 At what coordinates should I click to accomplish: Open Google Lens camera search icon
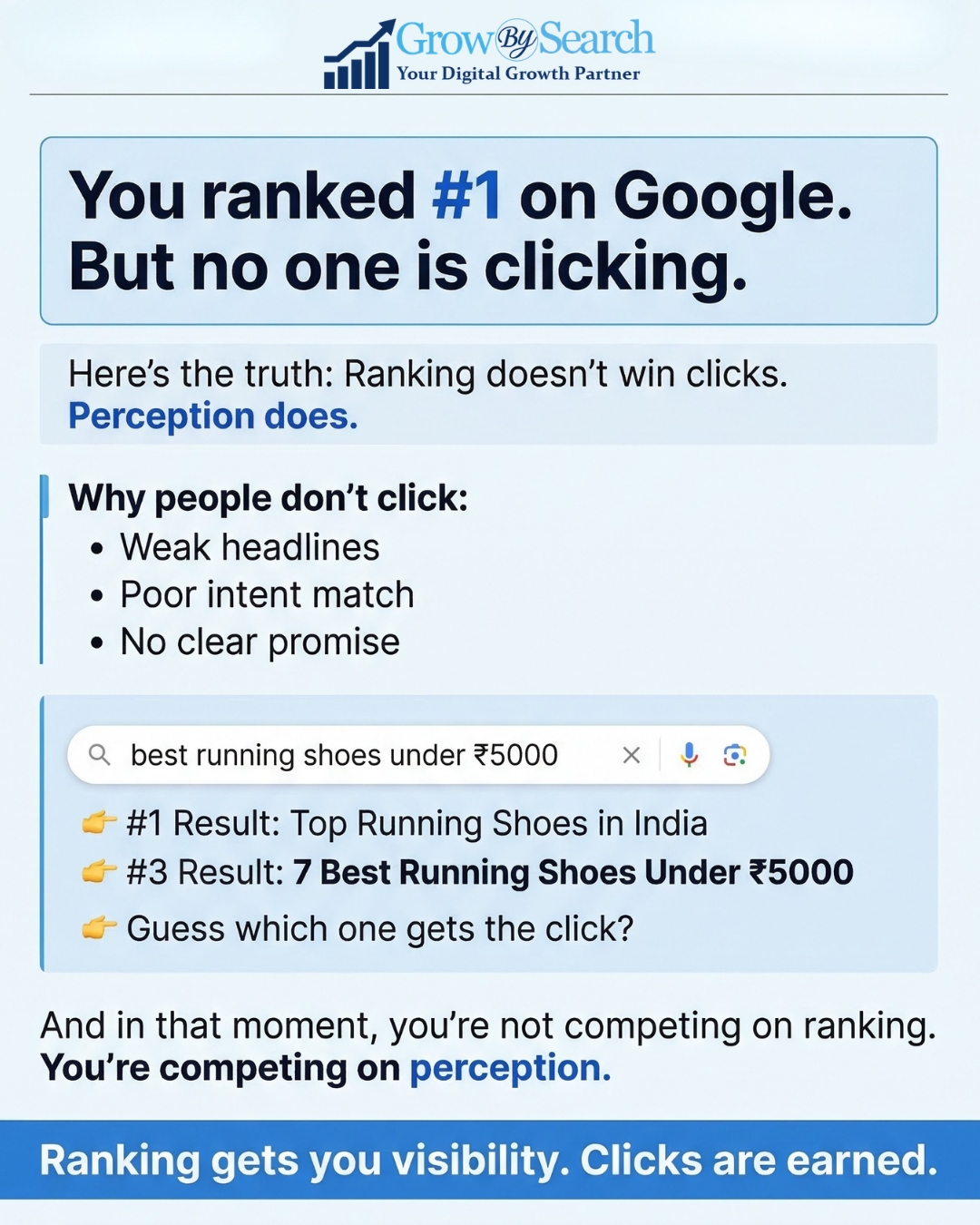click(735, 755)
